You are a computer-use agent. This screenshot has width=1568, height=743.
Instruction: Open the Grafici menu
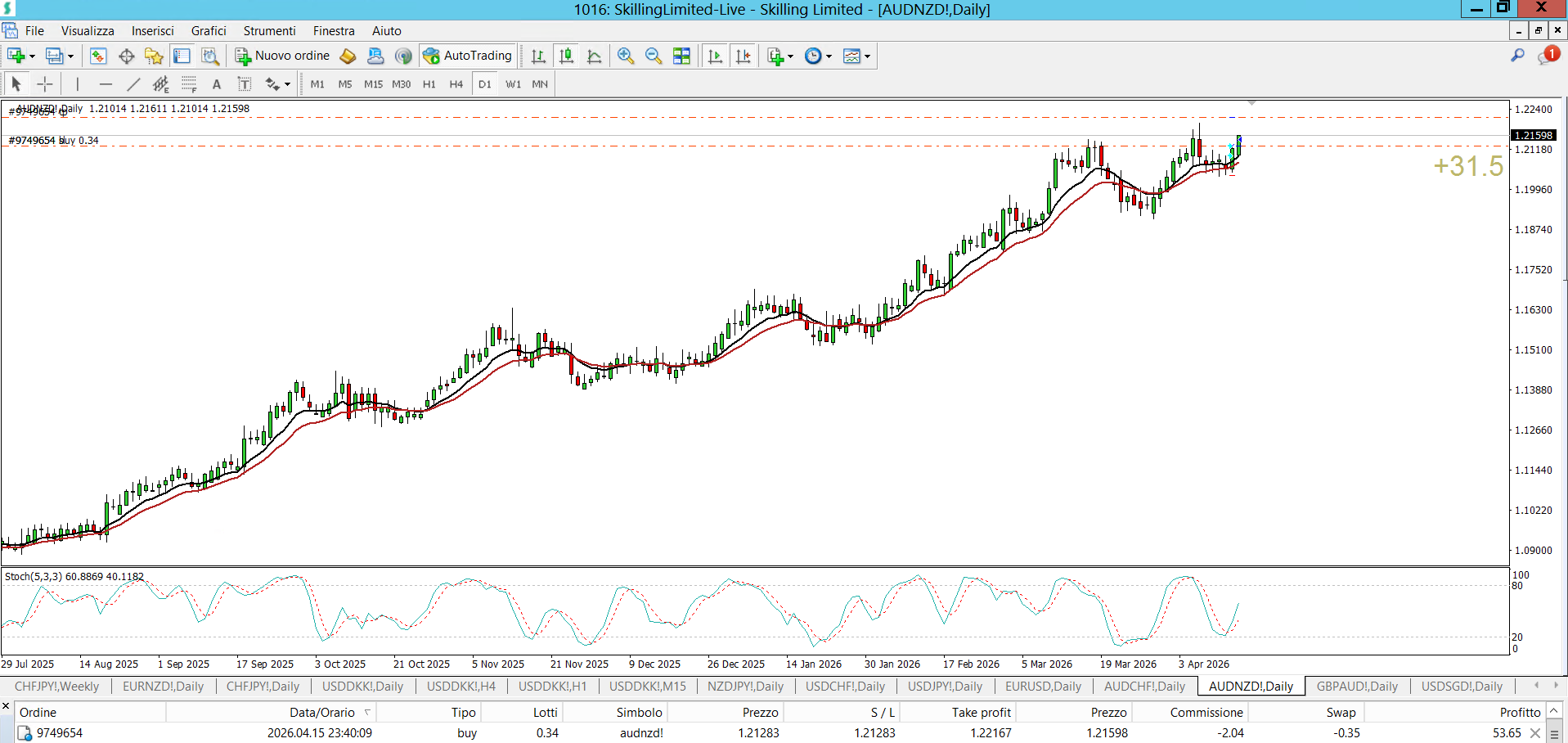point(209,31)
